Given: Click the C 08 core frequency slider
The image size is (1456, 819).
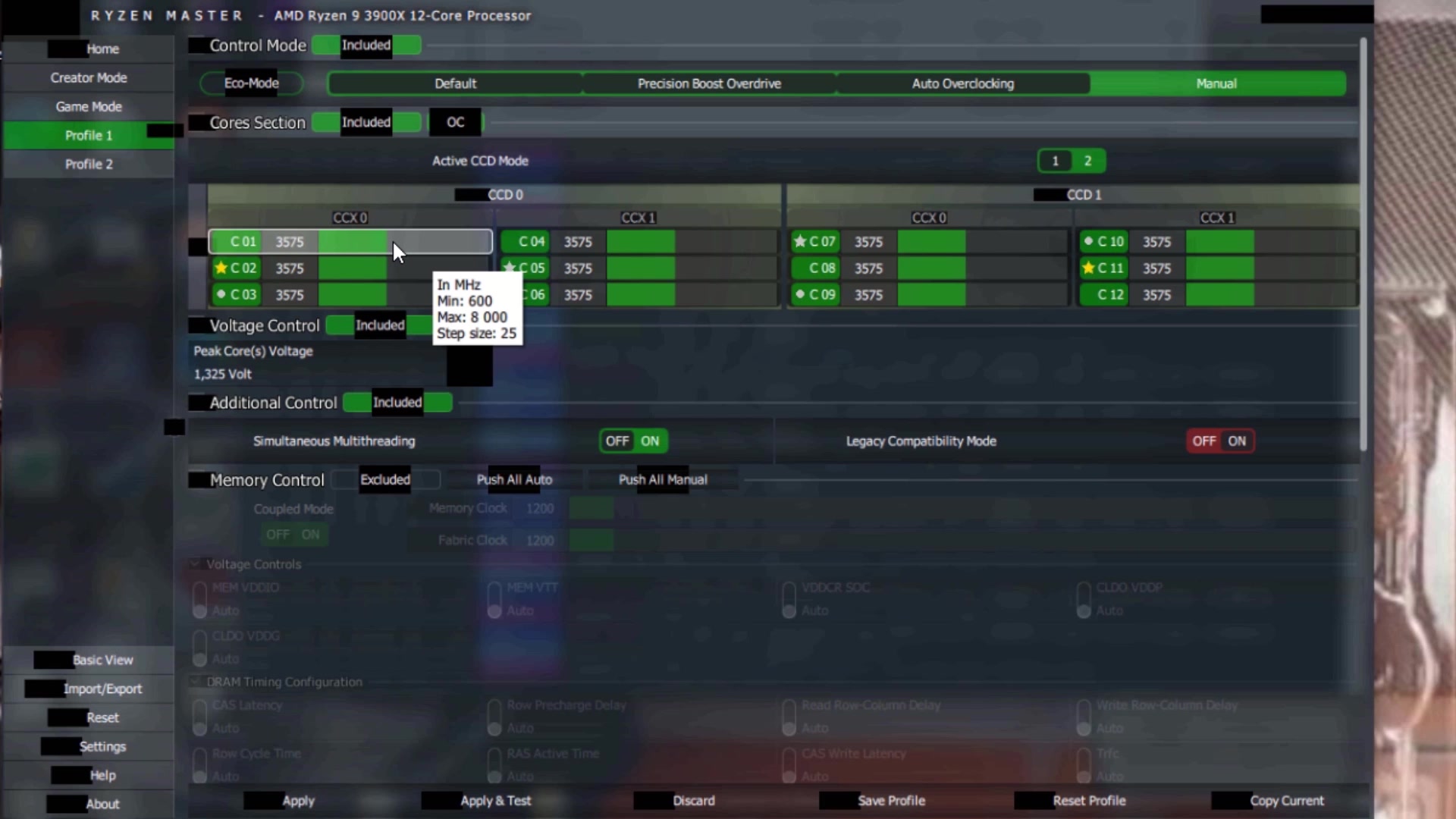Looking at the screenshot, I should tap(982, 268).
